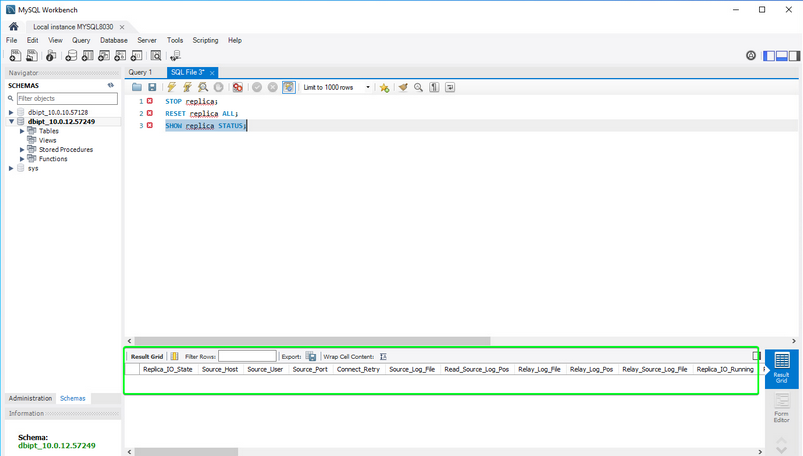The height and width of the screenshot is (456, 803).
Task: Switch to the Query 1 tab
Action: (140, 72)
